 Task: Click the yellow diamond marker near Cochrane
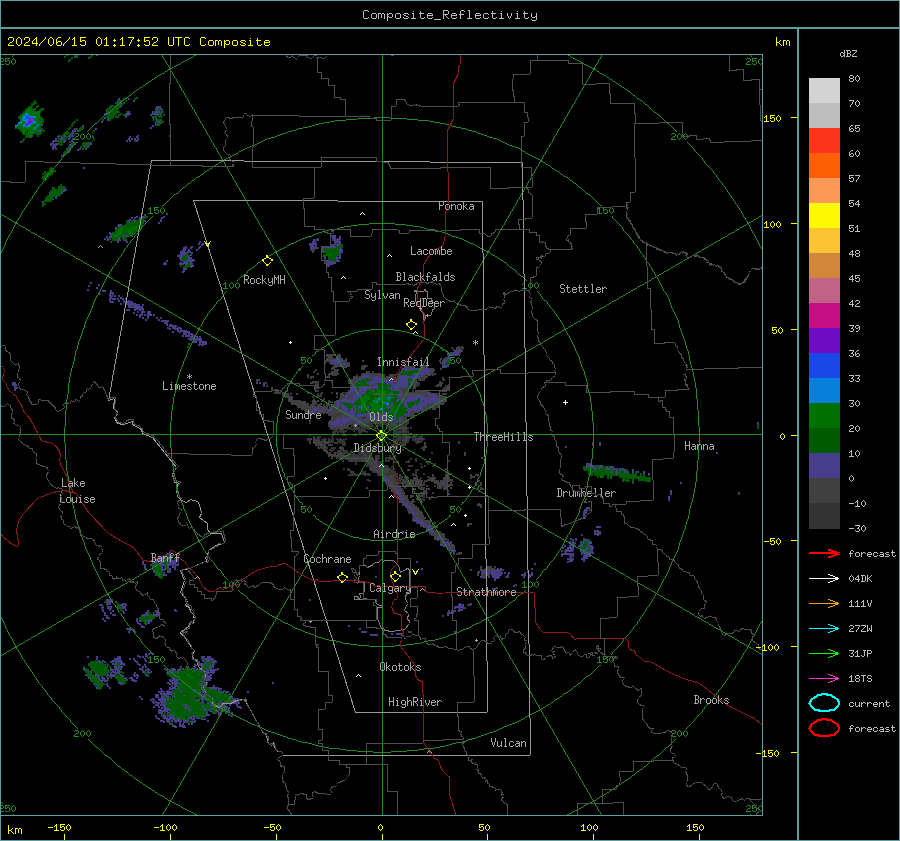coord(342,578)
